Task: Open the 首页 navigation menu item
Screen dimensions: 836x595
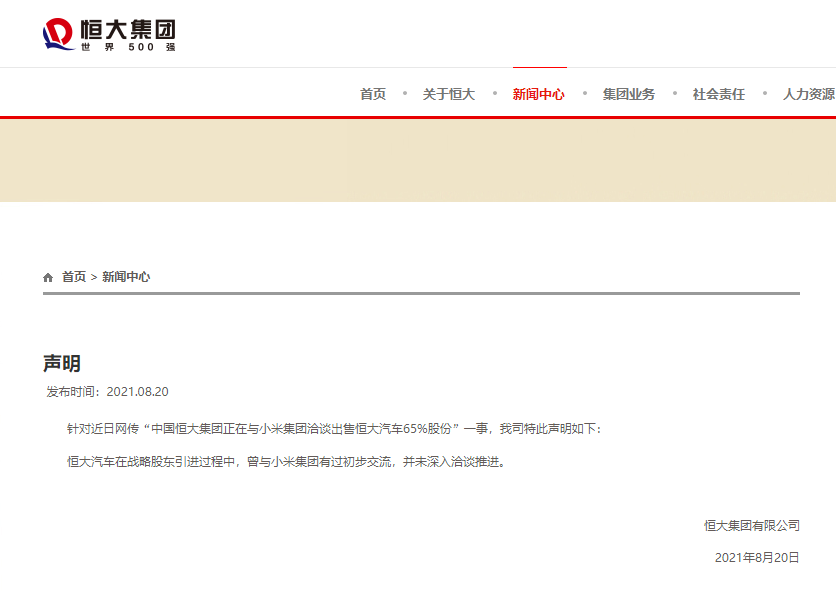Action: pos(373,94)
